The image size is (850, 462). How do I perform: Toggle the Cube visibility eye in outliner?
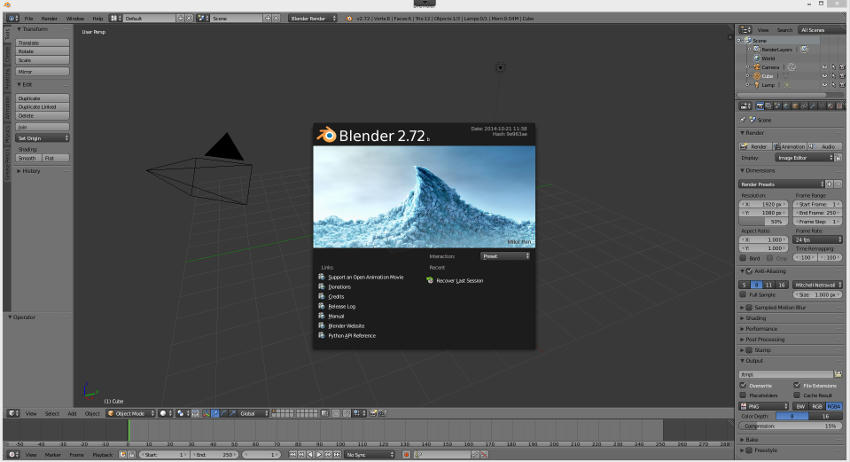pos(825,76)
